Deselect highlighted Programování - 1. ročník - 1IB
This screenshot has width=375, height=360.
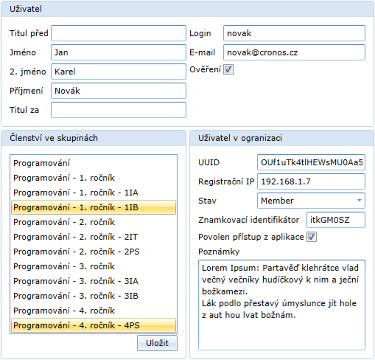(93, 207)
